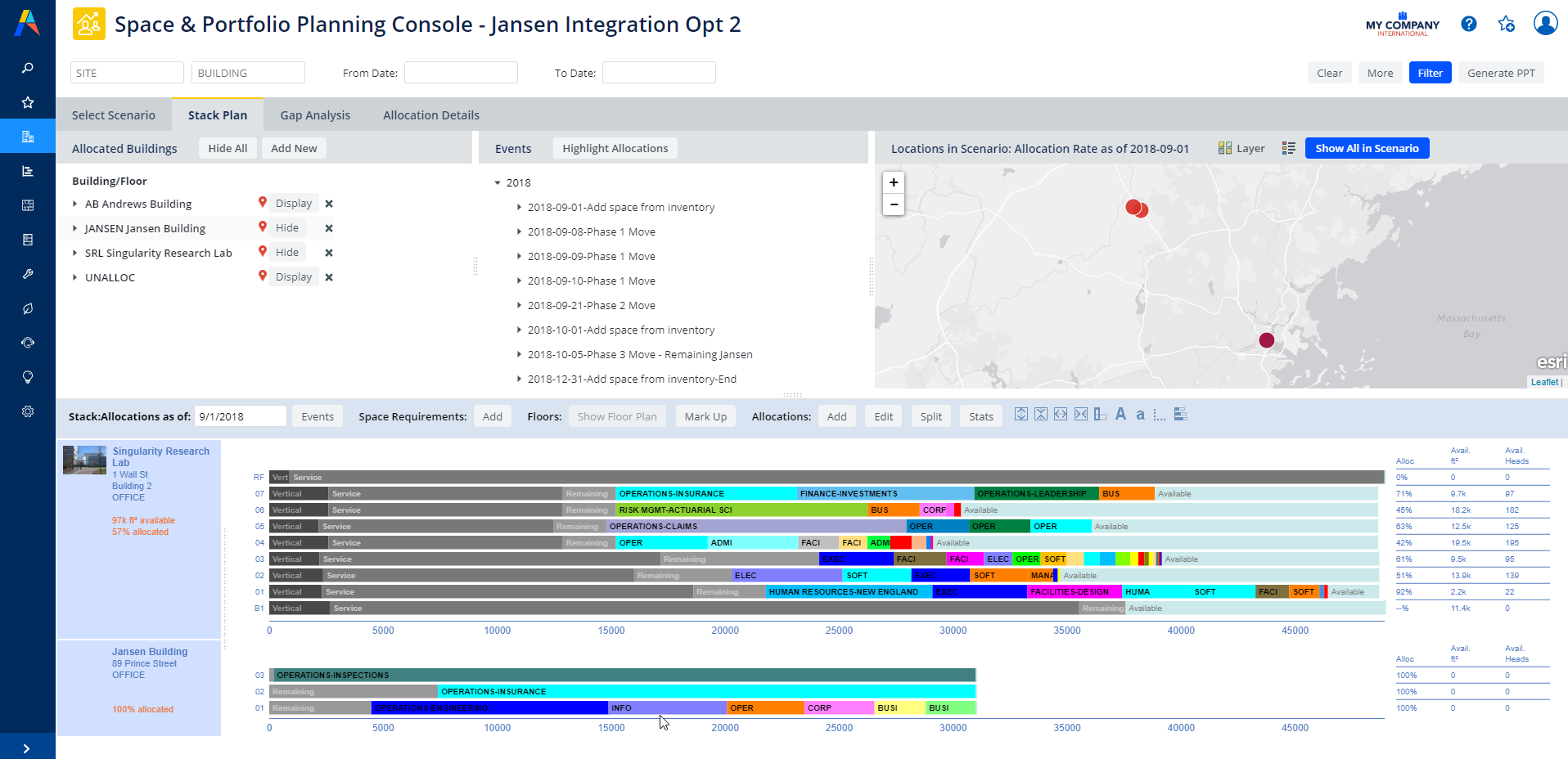Click the small letter a text size icon
The image size is (1568, 759).
coord(1140,415)
